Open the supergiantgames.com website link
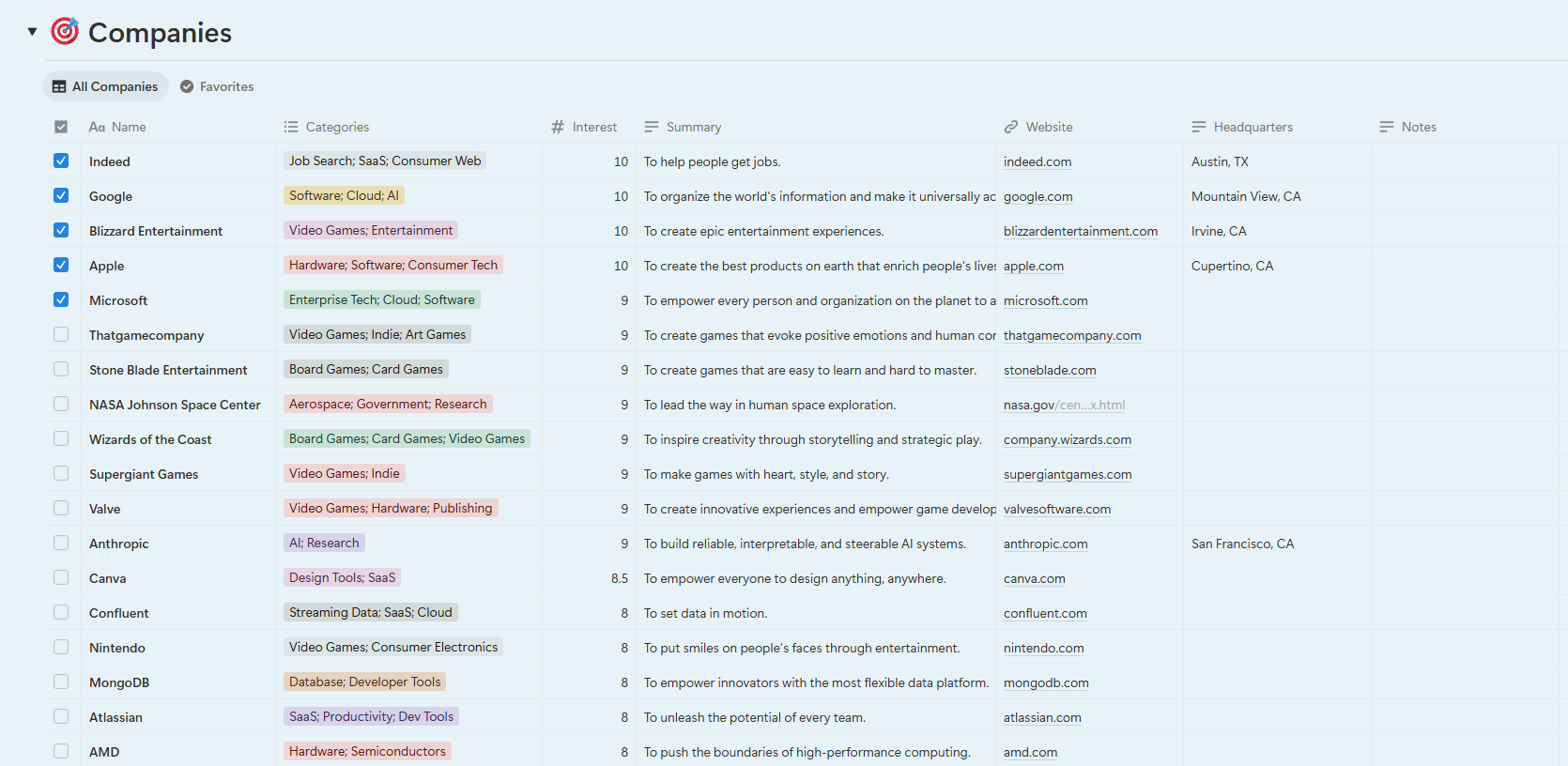This screenshot has height=766, width=1568. tap(1067, 474)
